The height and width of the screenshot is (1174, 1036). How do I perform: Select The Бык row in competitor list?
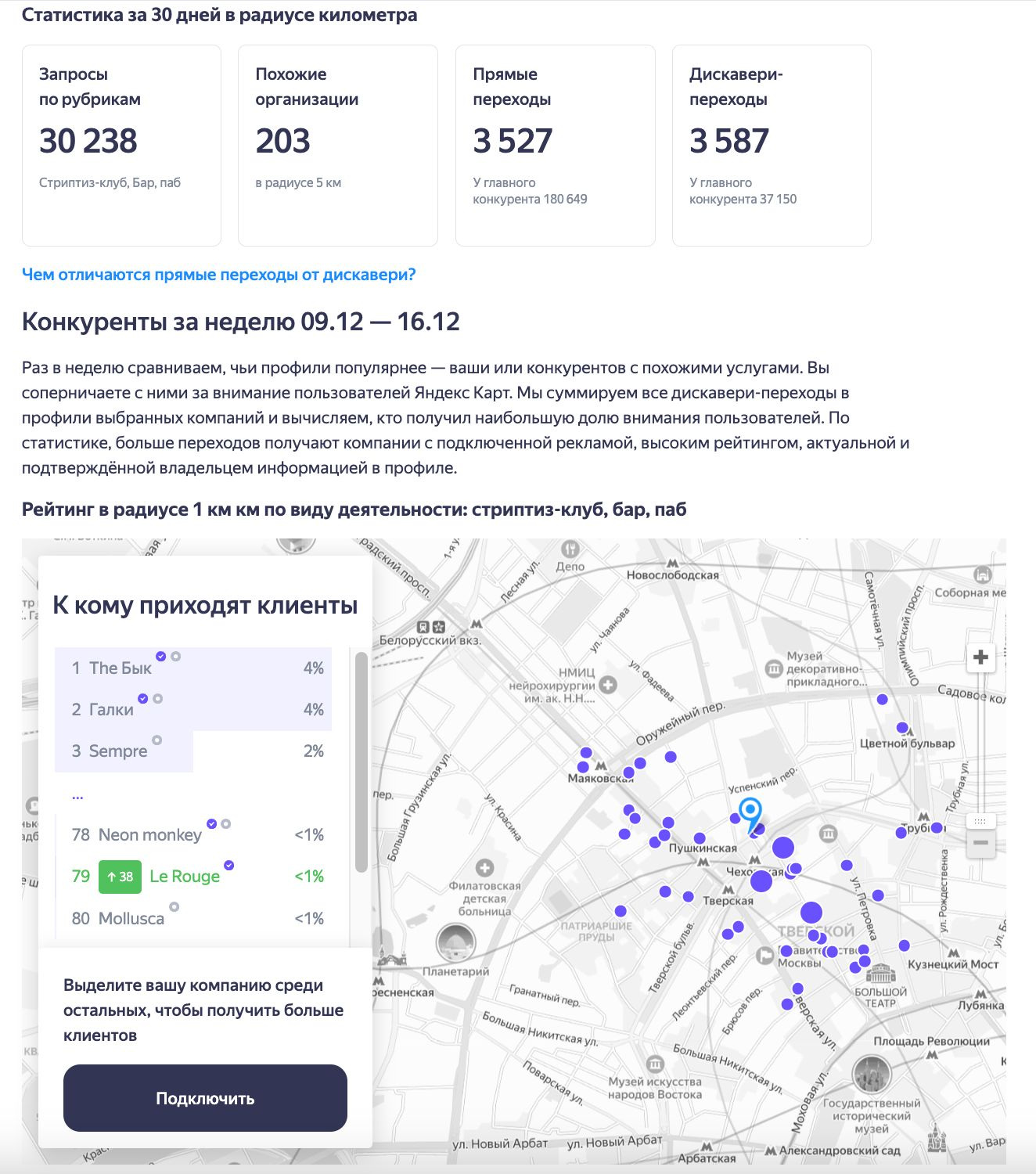pyautogui.click(x=193, y=668)
